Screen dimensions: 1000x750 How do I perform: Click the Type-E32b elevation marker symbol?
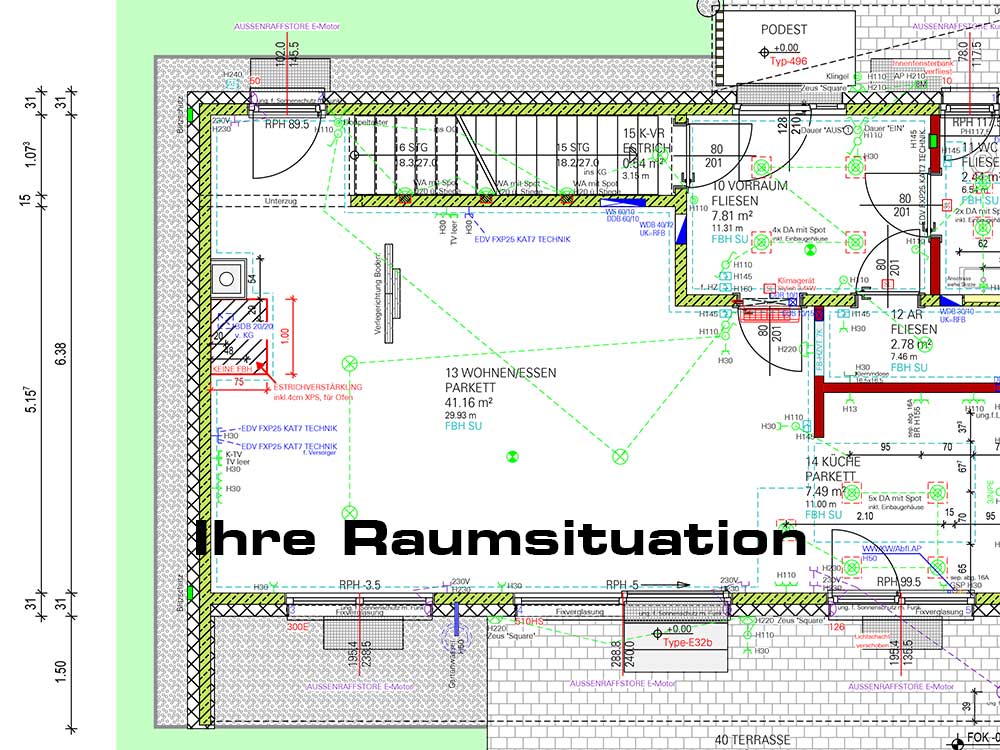point(657,632)
